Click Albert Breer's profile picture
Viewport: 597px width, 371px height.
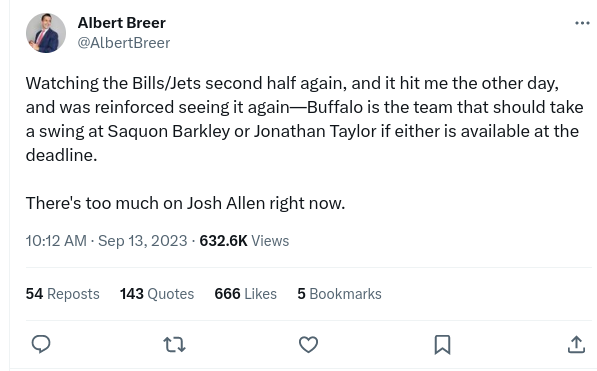coord(46,33)
